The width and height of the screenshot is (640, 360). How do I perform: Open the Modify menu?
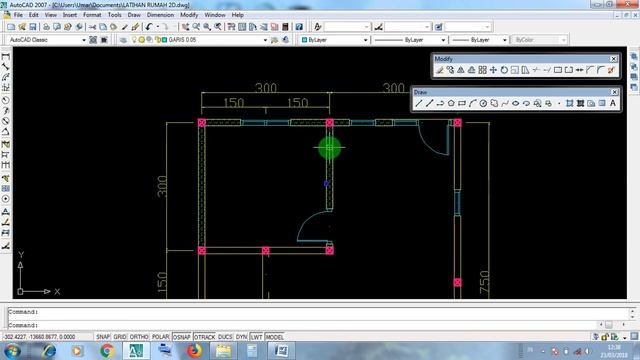[x=189, y=15]
